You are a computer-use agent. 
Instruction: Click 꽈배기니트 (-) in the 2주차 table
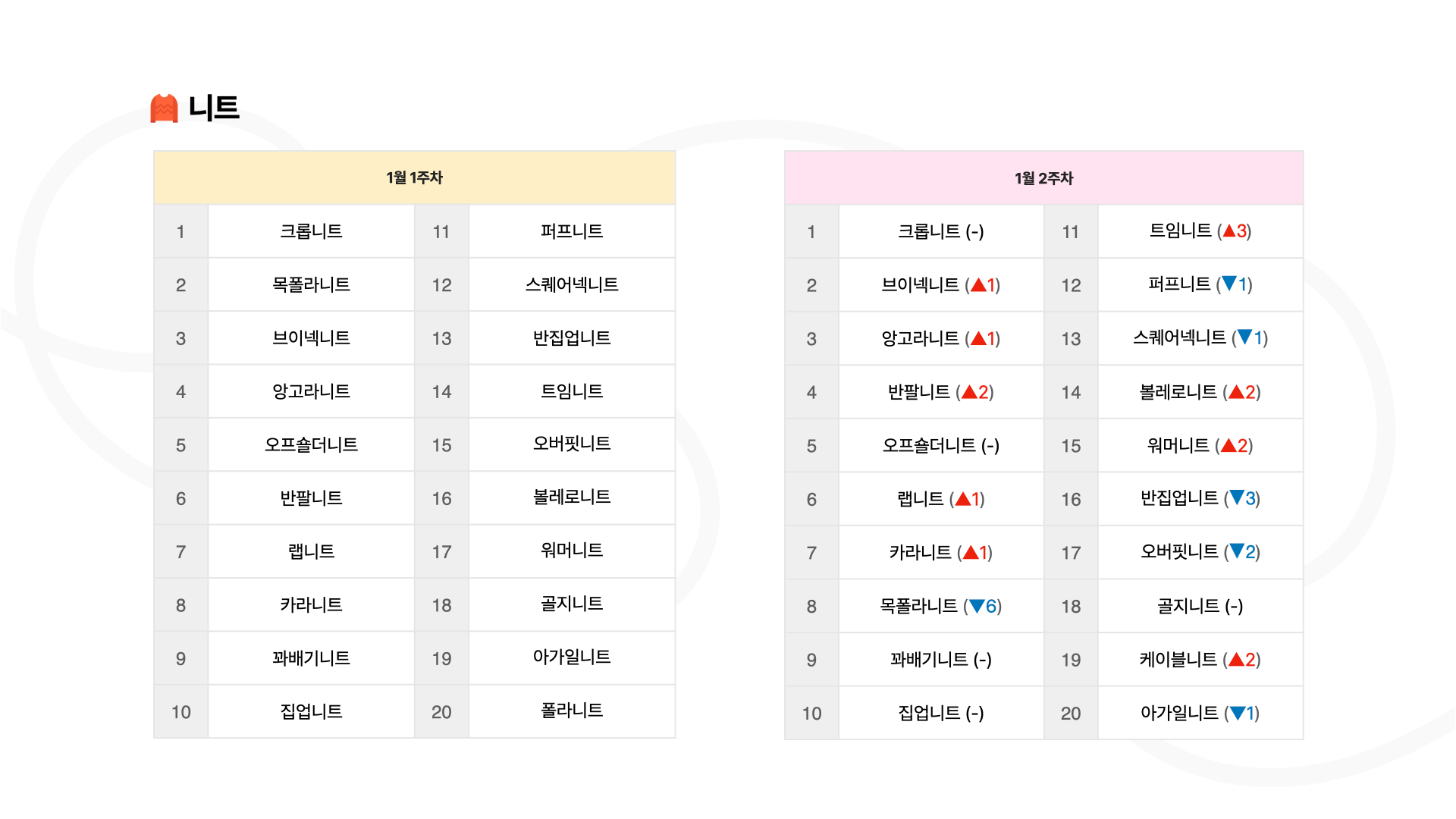[940, 660]
